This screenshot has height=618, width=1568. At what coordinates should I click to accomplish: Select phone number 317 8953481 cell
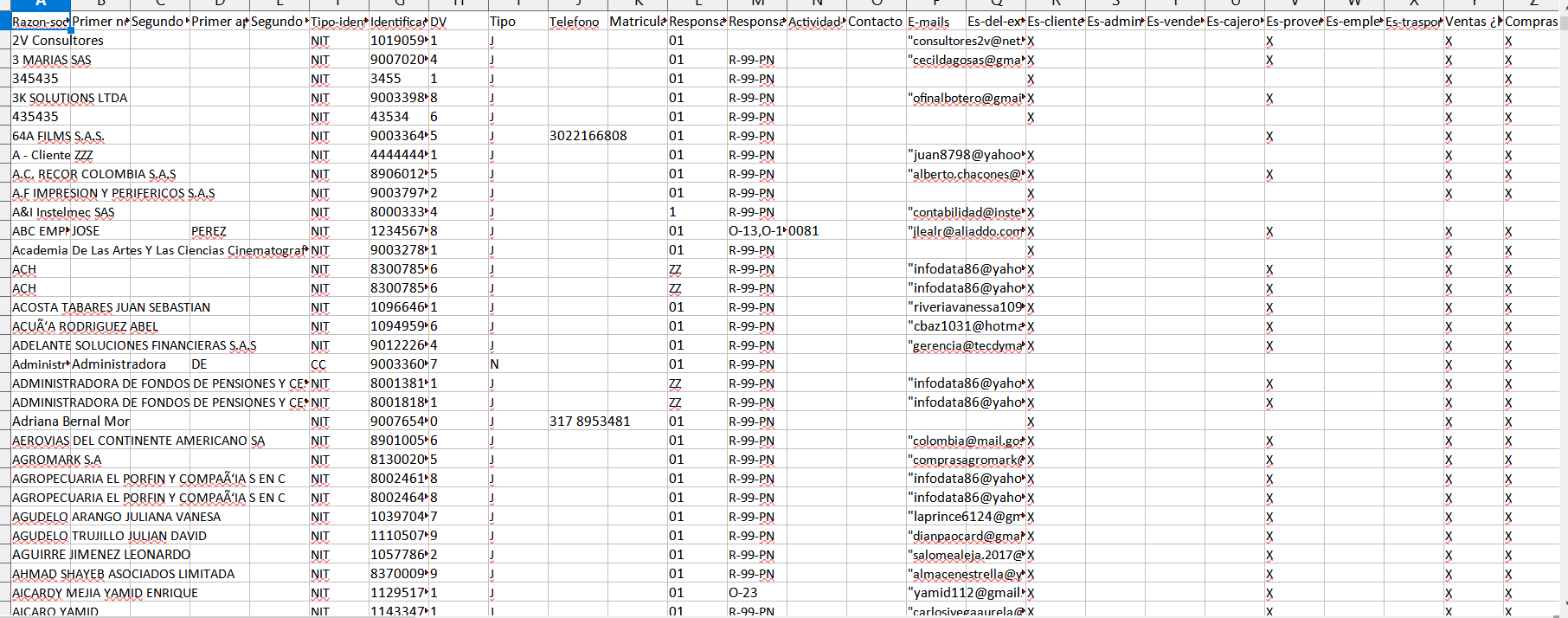(x=577, y=422)
